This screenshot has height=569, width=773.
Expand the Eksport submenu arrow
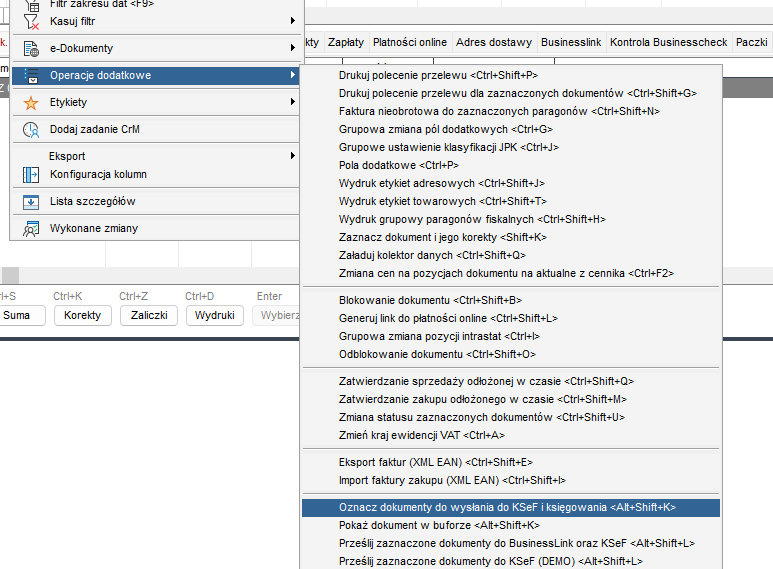293,156
